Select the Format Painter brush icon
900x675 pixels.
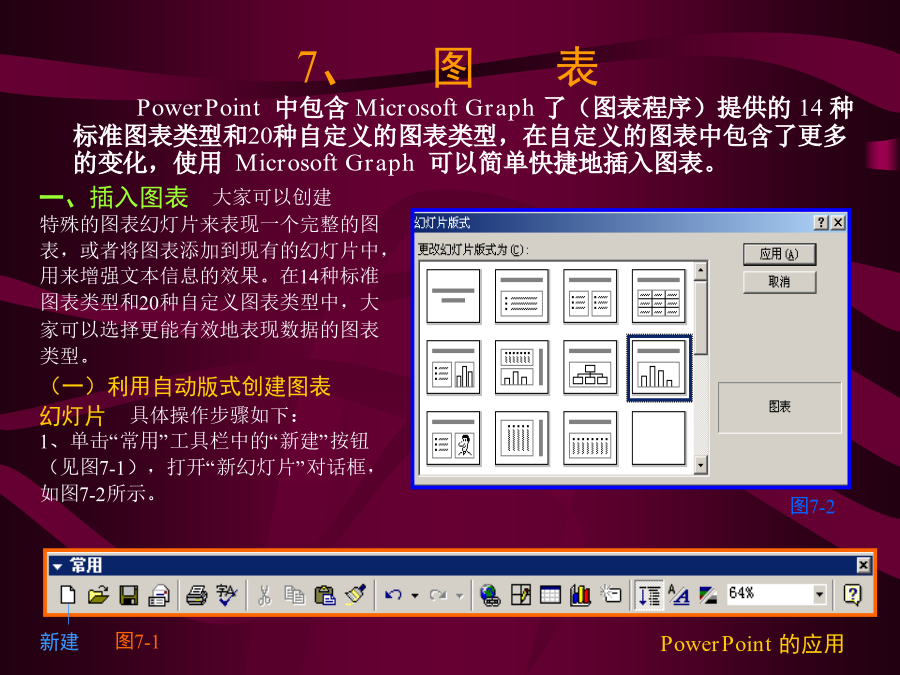(x=356, y=595)
